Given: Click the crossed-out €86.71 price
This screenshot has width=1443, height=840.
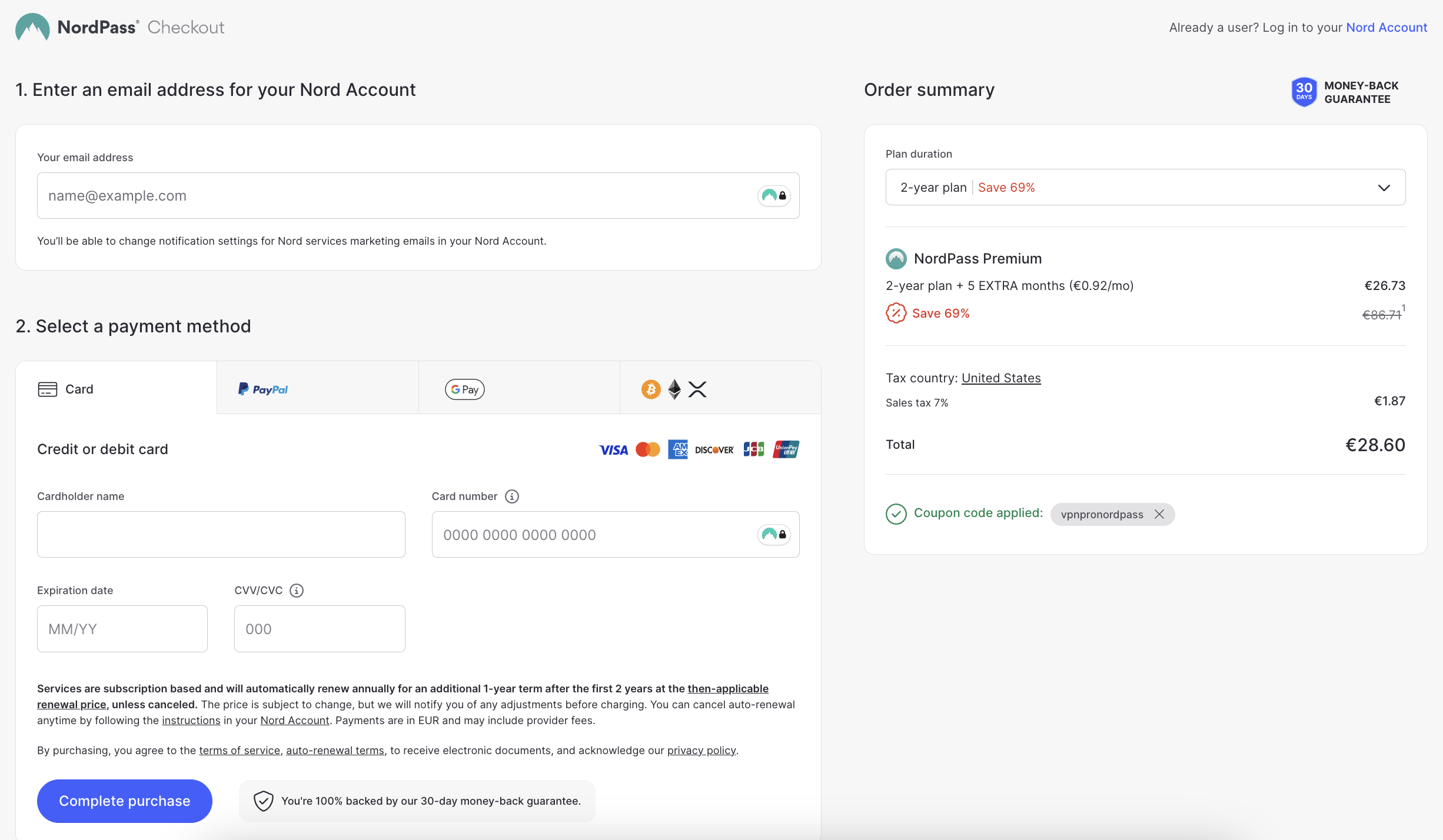Looking at the screenshot, I should click(x=1381, y=315).
